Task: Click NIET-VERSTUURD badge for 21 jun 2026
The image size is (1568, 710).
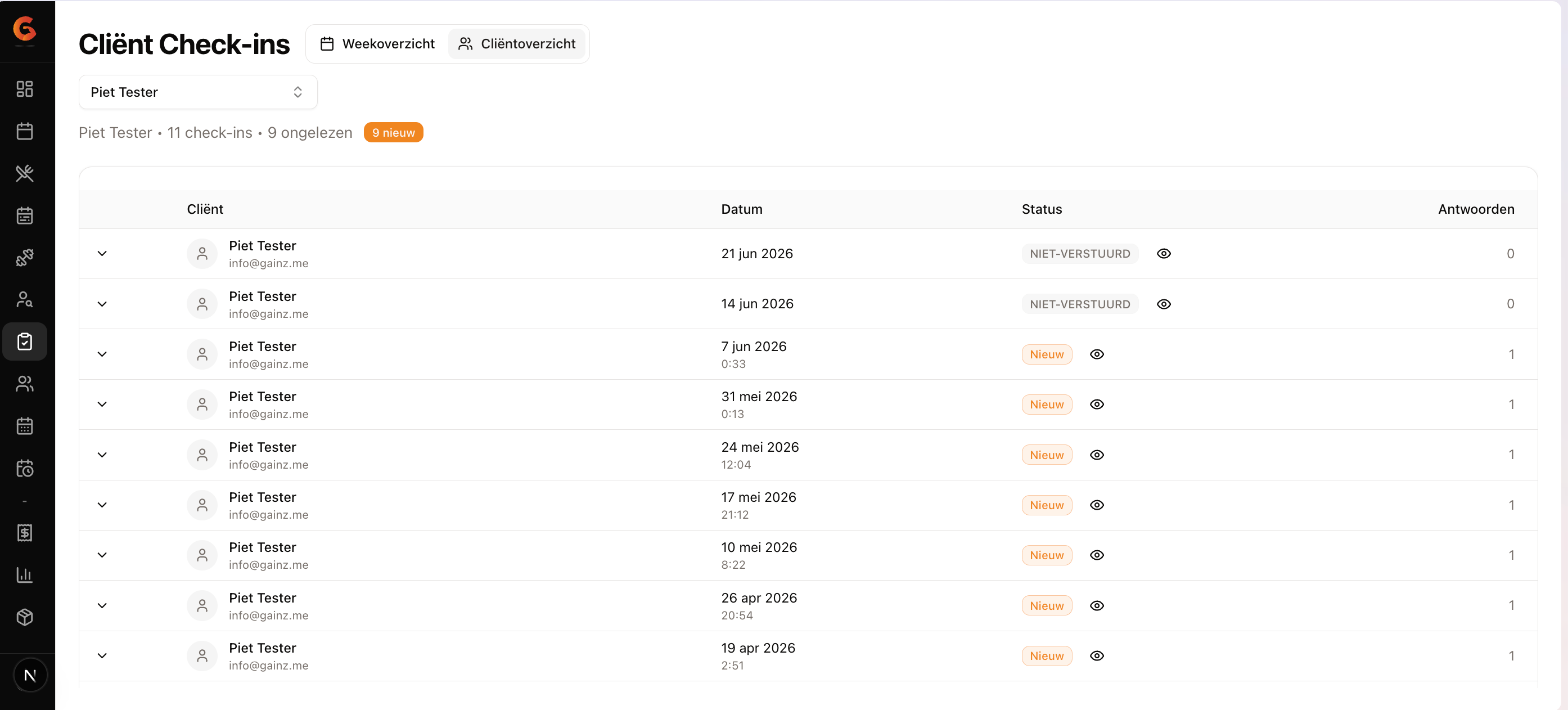Action: click(1080, 253)
